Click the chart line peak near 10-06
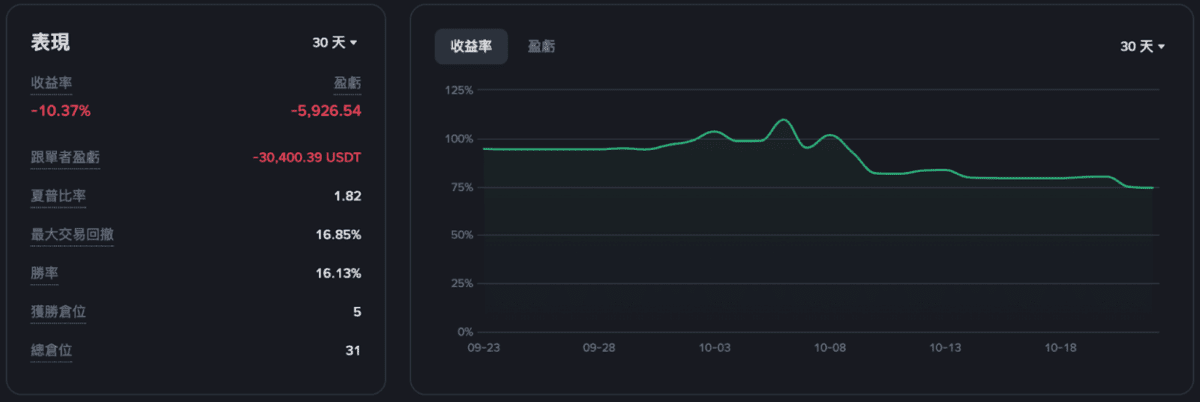This screenshot has height=402, width=1200. click(783, 120)
